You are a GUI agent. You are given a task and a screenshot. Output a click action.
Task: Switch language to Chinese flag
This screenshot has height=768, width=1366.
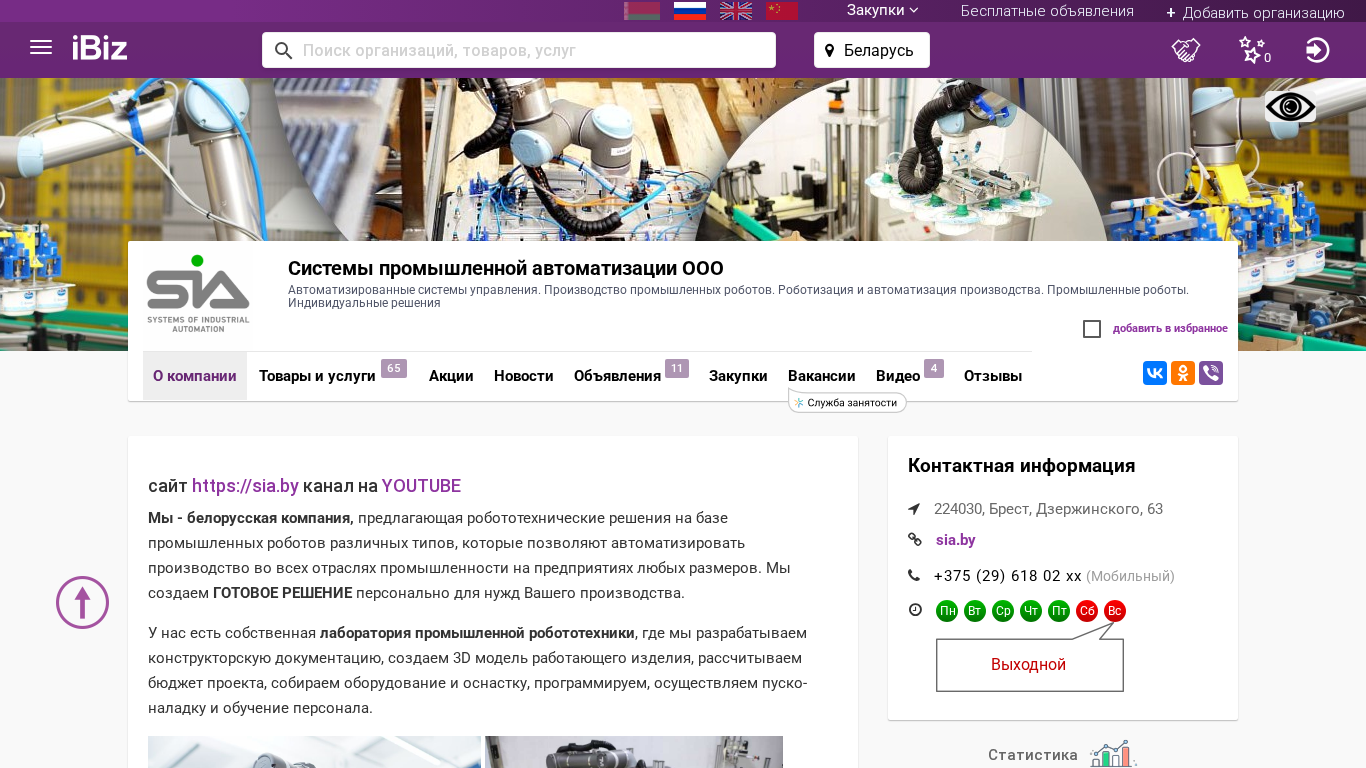coord(782,11)
